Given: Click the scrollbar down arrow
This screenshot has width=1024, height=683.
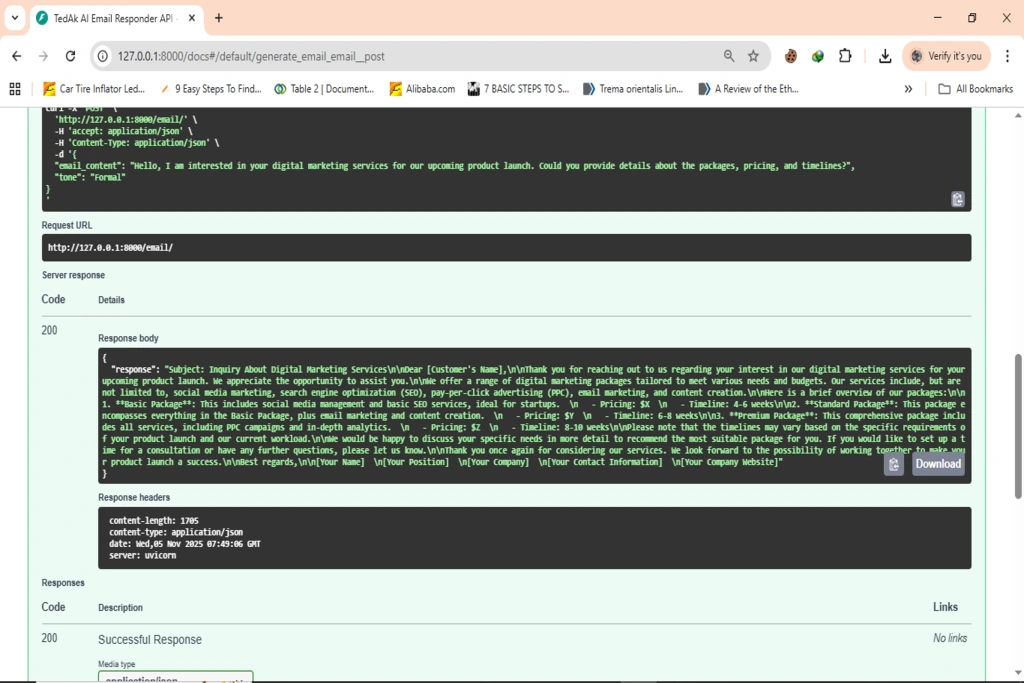Looking at the screenshot, I should point(1018,673).
